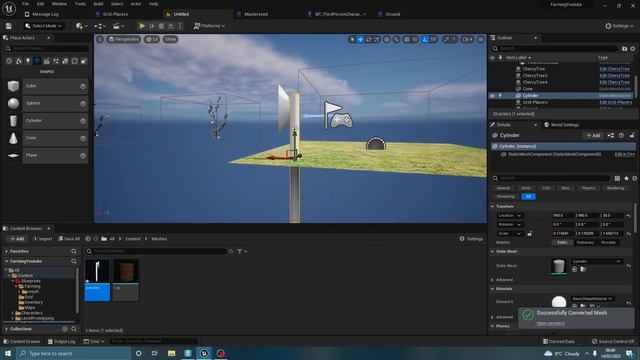Click Windows taskbar search box
The height and width of the screenshot is (360, 640).
[73, 353]
